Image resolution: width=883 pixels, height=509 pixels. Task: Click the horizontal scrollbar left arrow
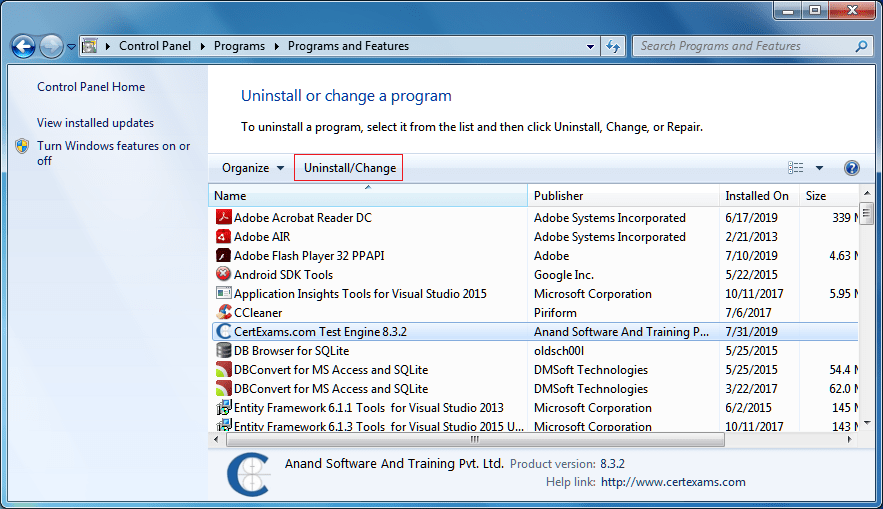click(216, 439)
